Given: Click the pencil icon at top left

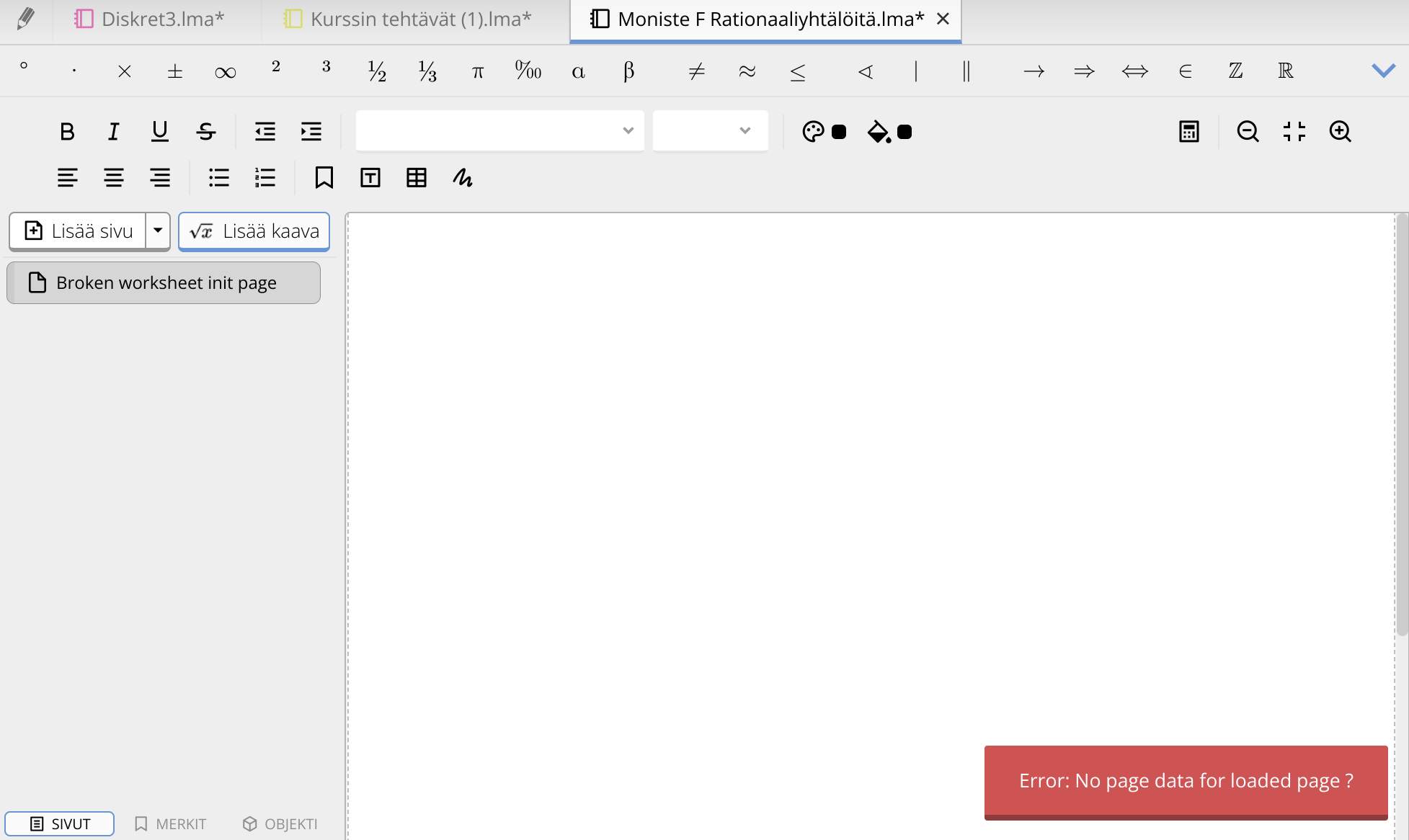Looking at the screenshot, I should click(25, 19).
